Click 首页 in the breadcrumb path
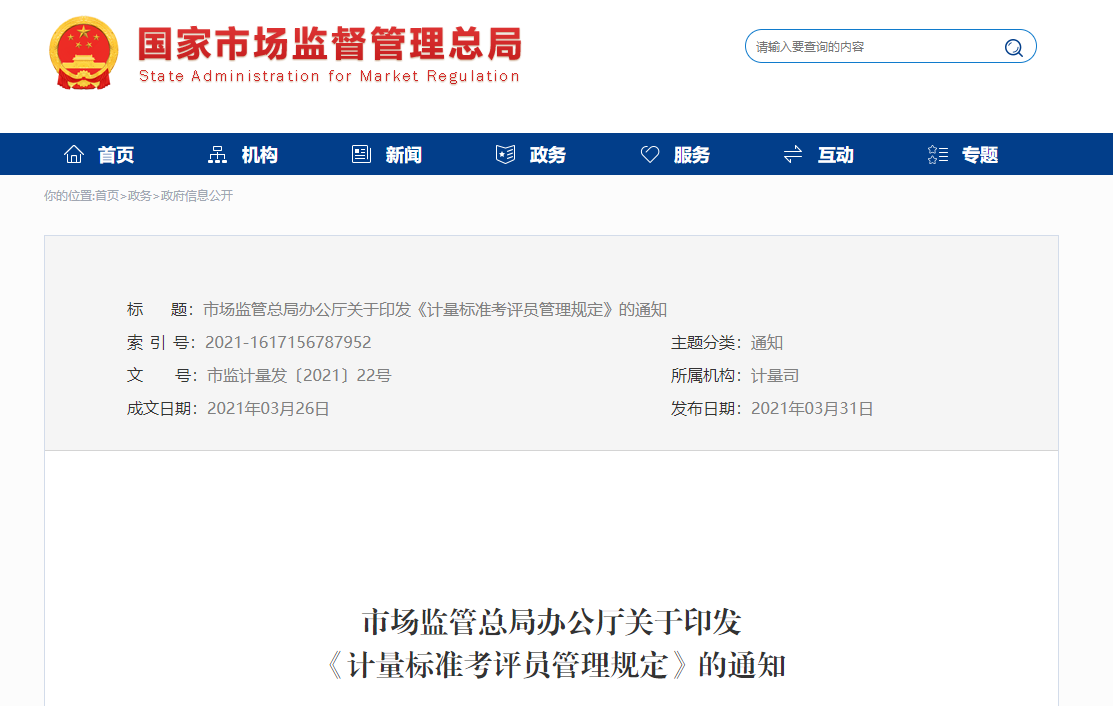This screenshot has width=1113, height=706. tap(107, 196)
